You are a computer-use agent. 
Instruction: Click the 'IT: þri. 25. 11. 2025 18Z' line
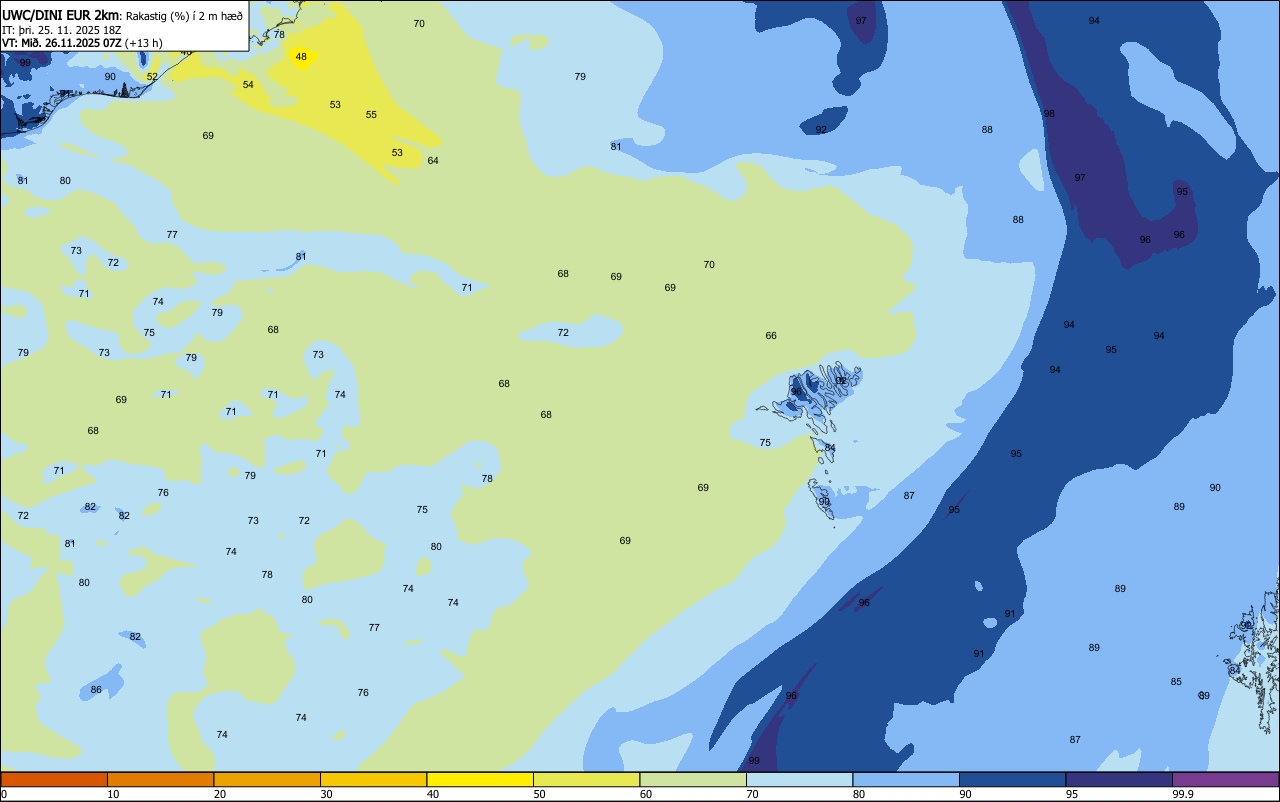[62, 30]
